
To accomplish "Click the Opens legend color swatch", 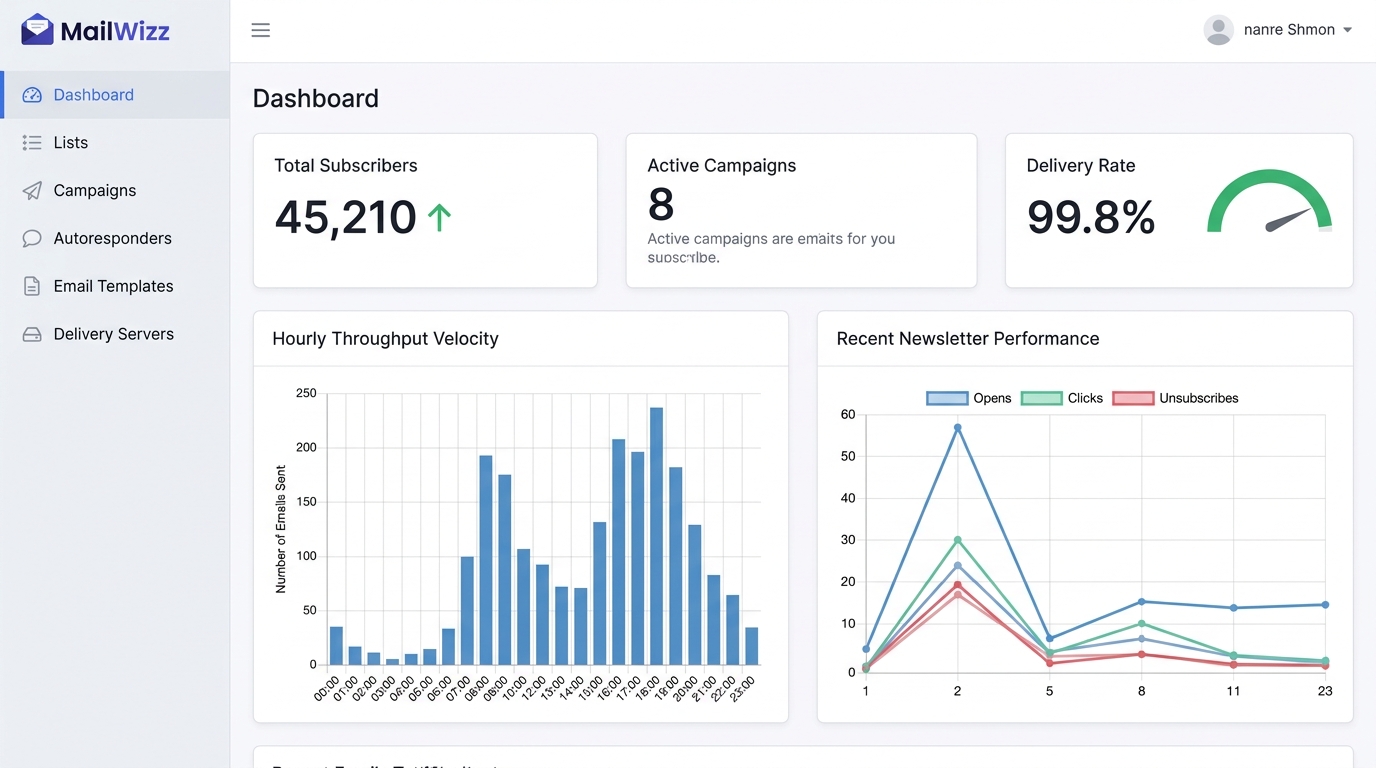I will coord(947,398).
